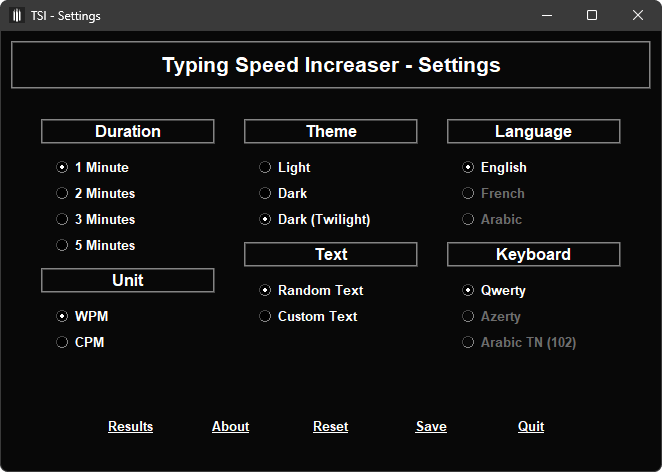Select the Qwerty keyboard layout
The height and width of the screenshot is (472, 662).
tap(468, 291)
